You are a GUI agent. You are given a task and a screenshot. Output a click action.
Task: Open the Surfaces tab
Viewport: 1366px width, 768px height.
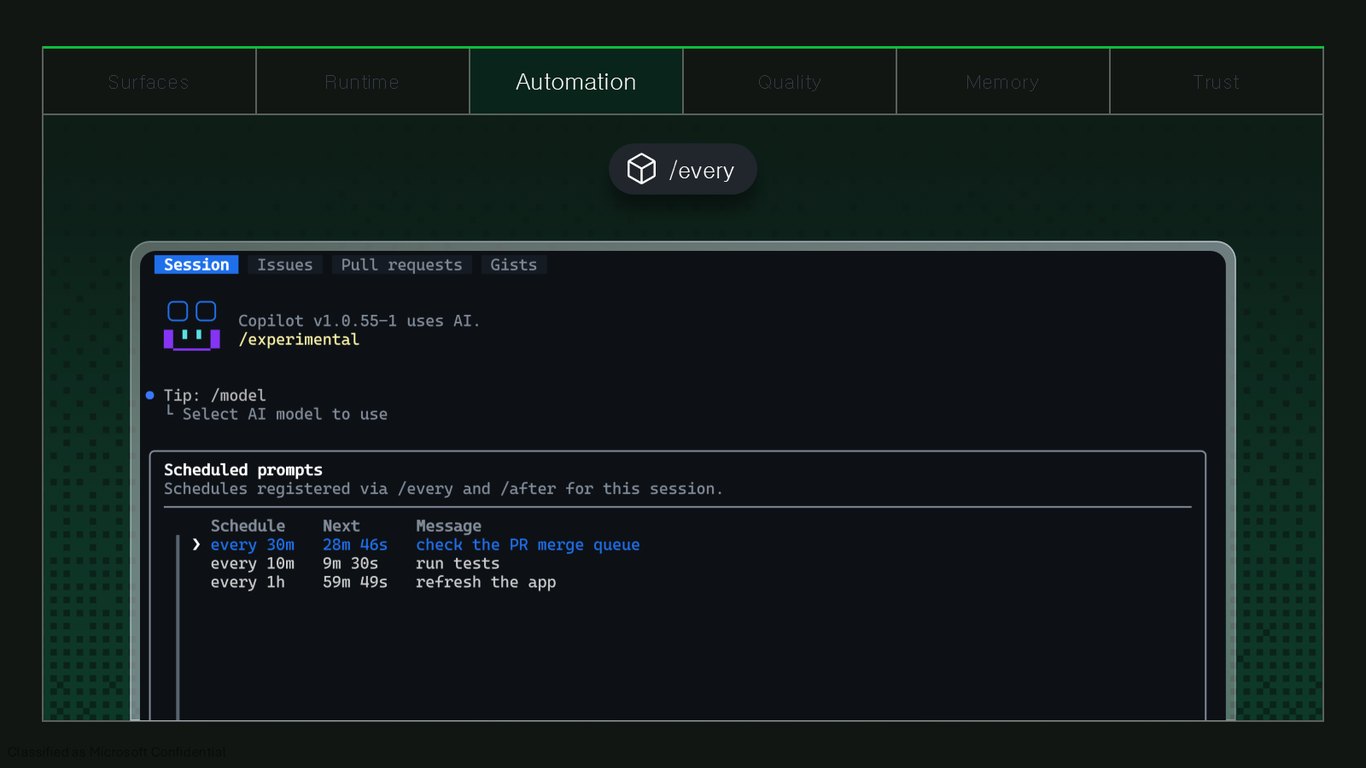[149, 82]
